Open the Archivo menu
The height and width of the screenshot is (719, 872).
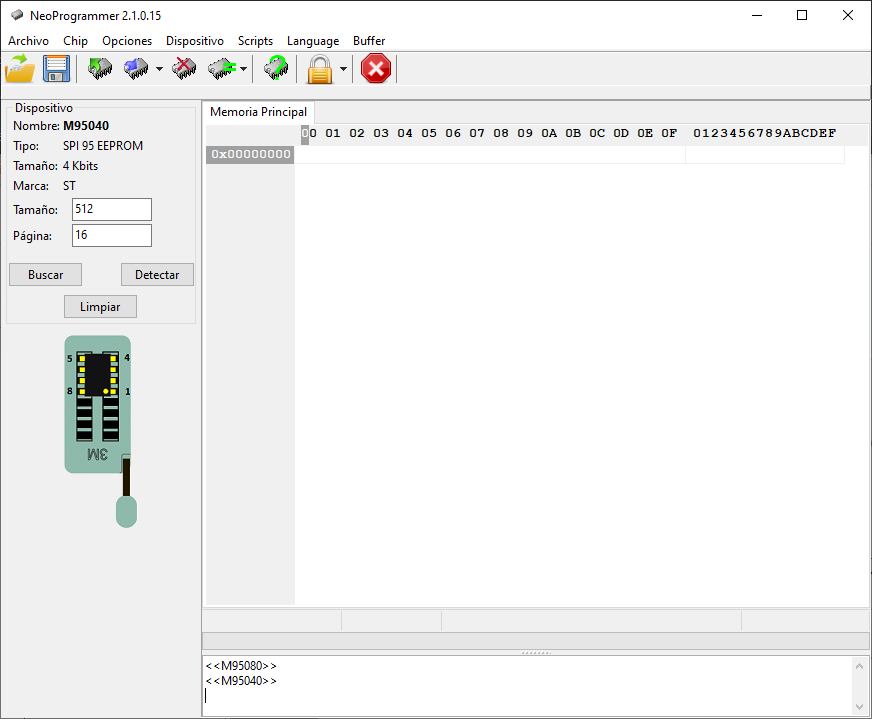[28, 41]
